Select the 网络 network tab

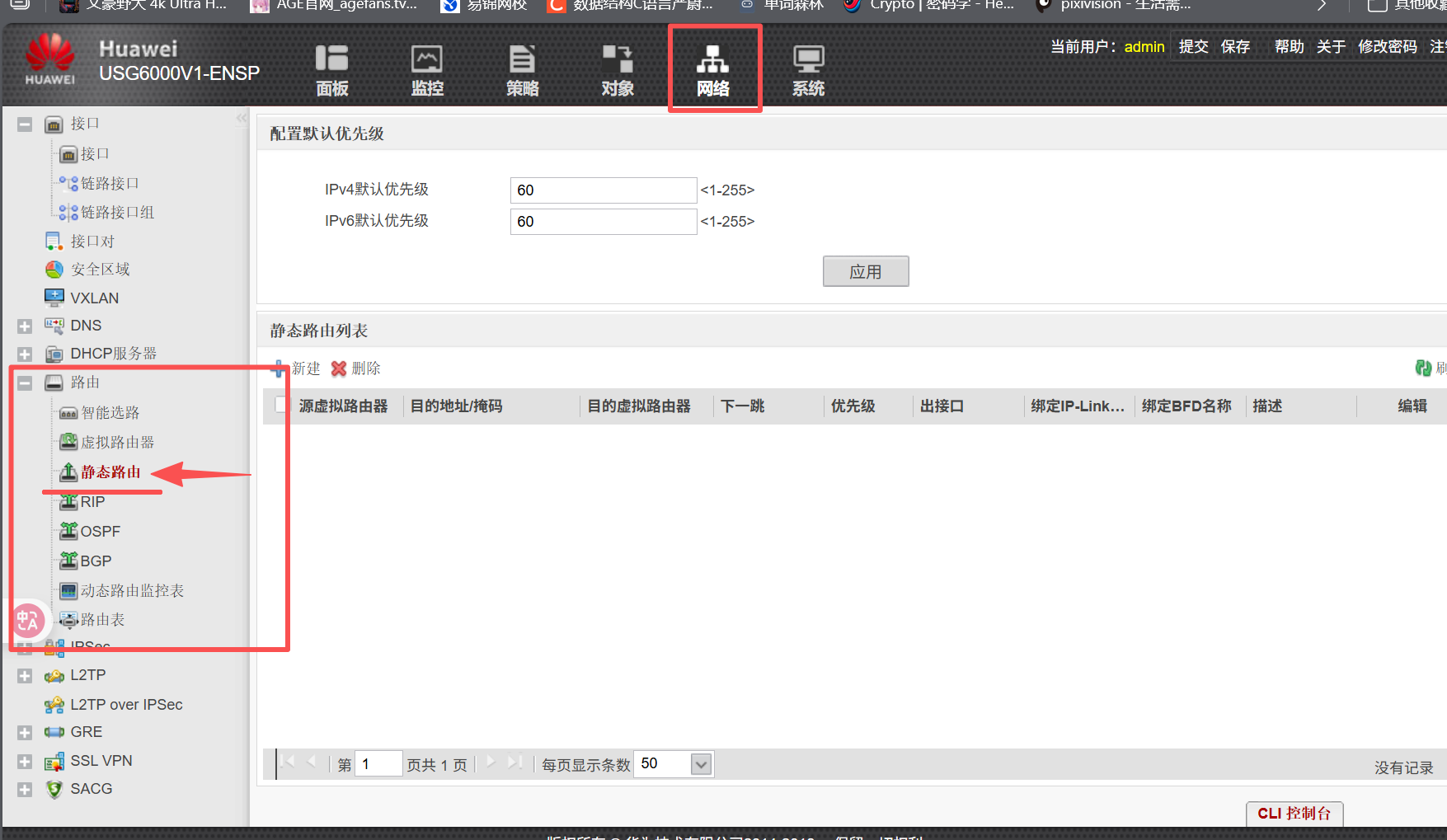coord(713,71)
